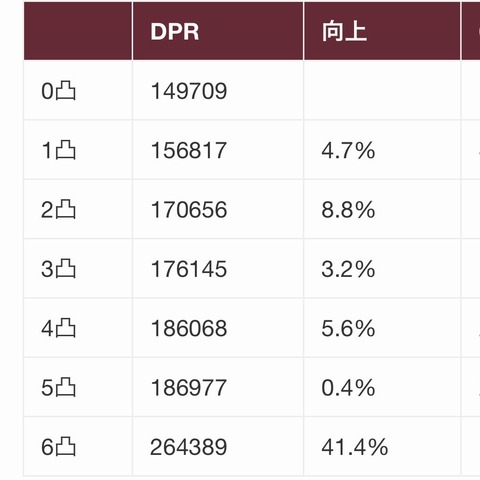480x480 pixels.
Task: Select the 3凸 row label
Action: click(x=58, y=269)
